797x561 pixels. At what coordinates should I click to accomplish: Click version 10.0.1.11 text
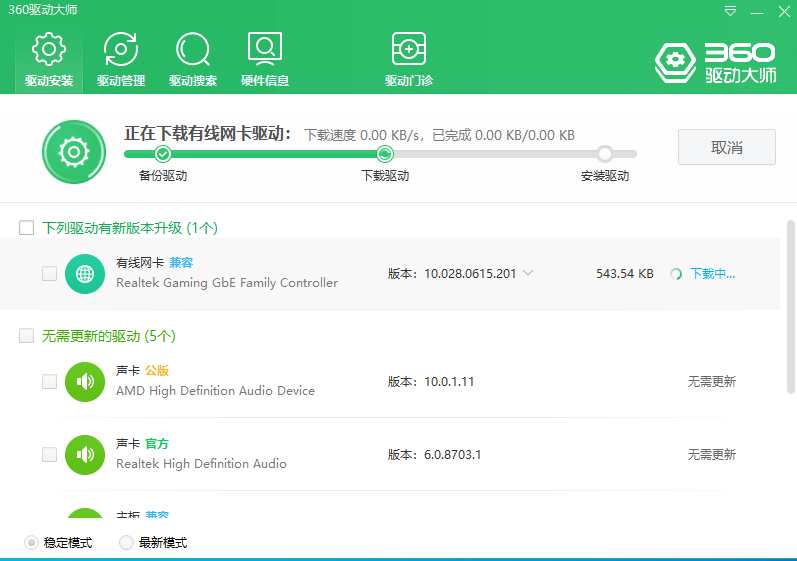[449, 382]
